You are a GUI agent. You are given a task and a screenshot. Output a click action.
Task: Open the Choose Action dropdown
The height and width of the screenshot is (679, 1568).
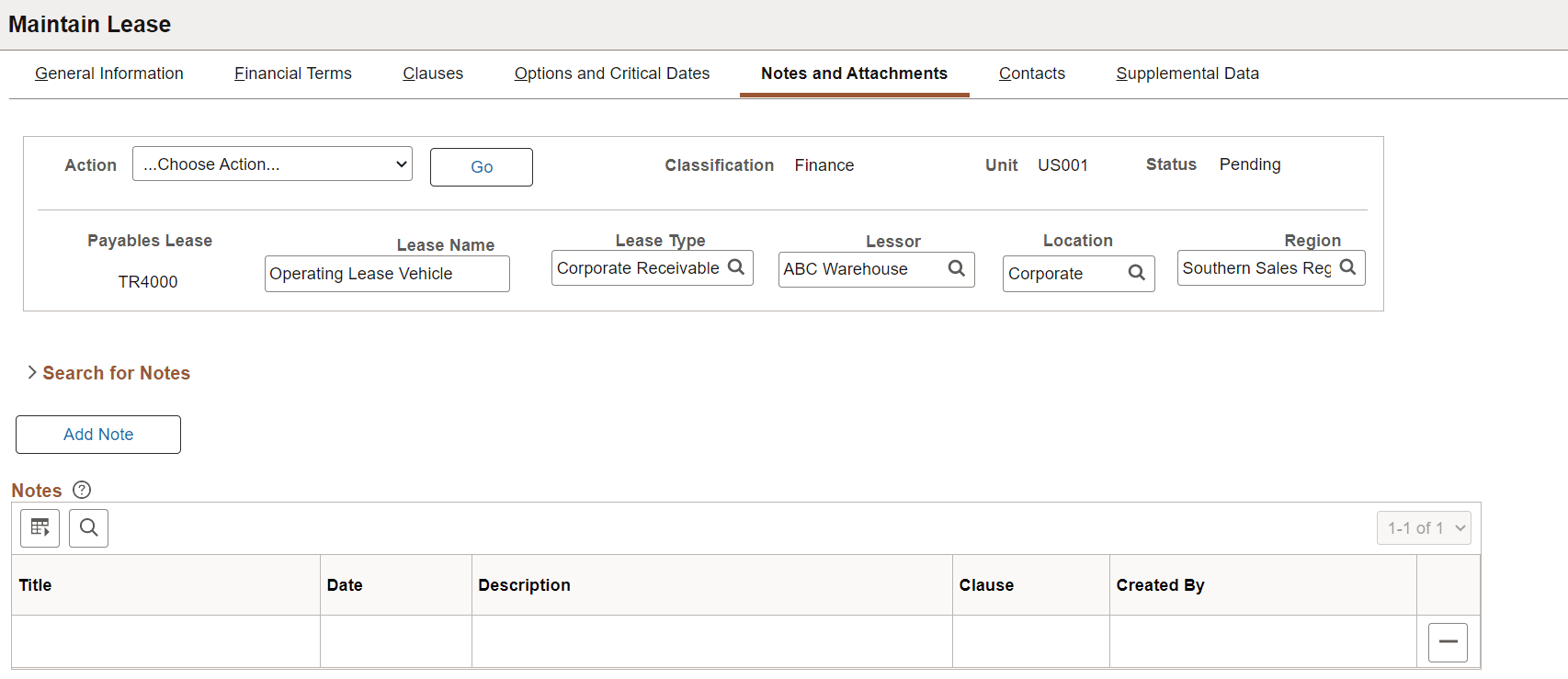(x=272, y=164)
